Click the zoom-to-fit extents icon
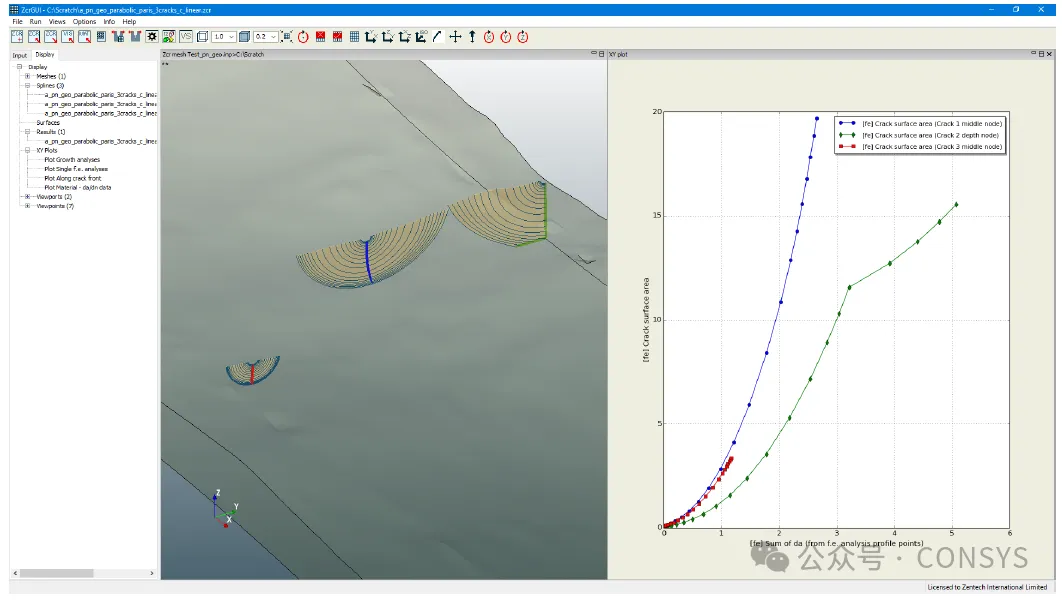 (x=286, y=37)
